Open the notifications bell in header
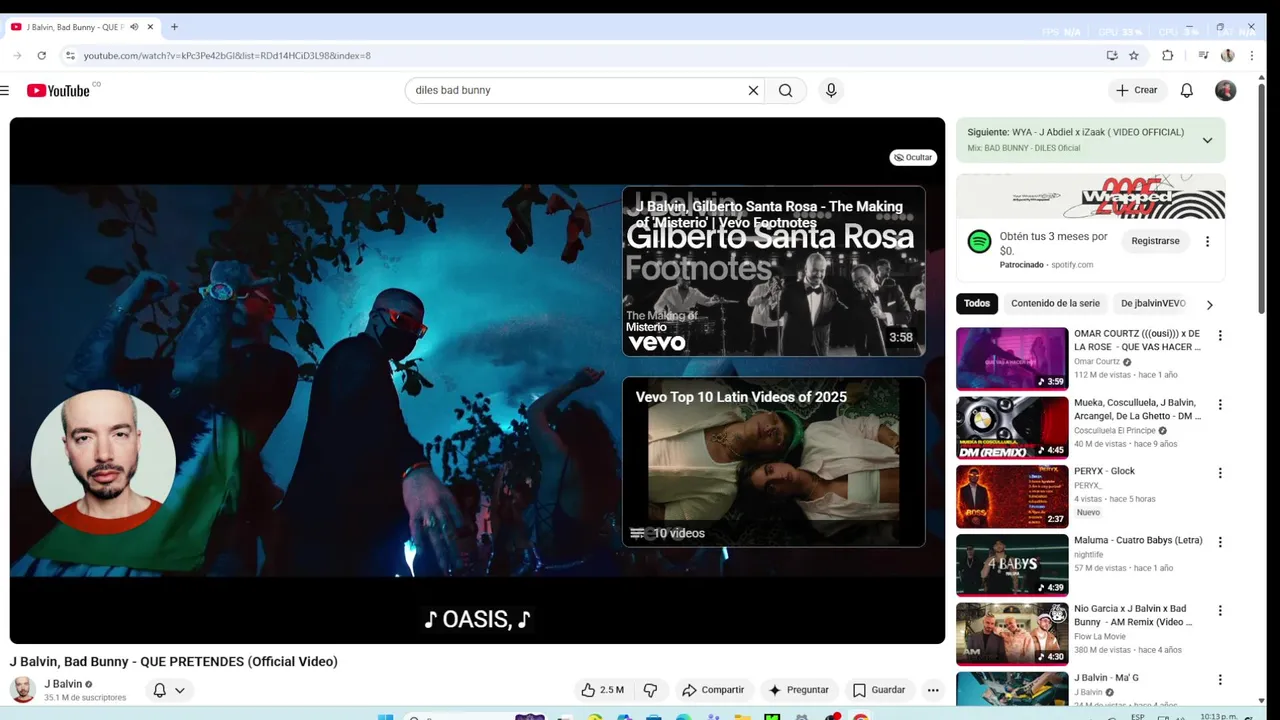Screen dimensions: 1280x720 click(1187, 90)
